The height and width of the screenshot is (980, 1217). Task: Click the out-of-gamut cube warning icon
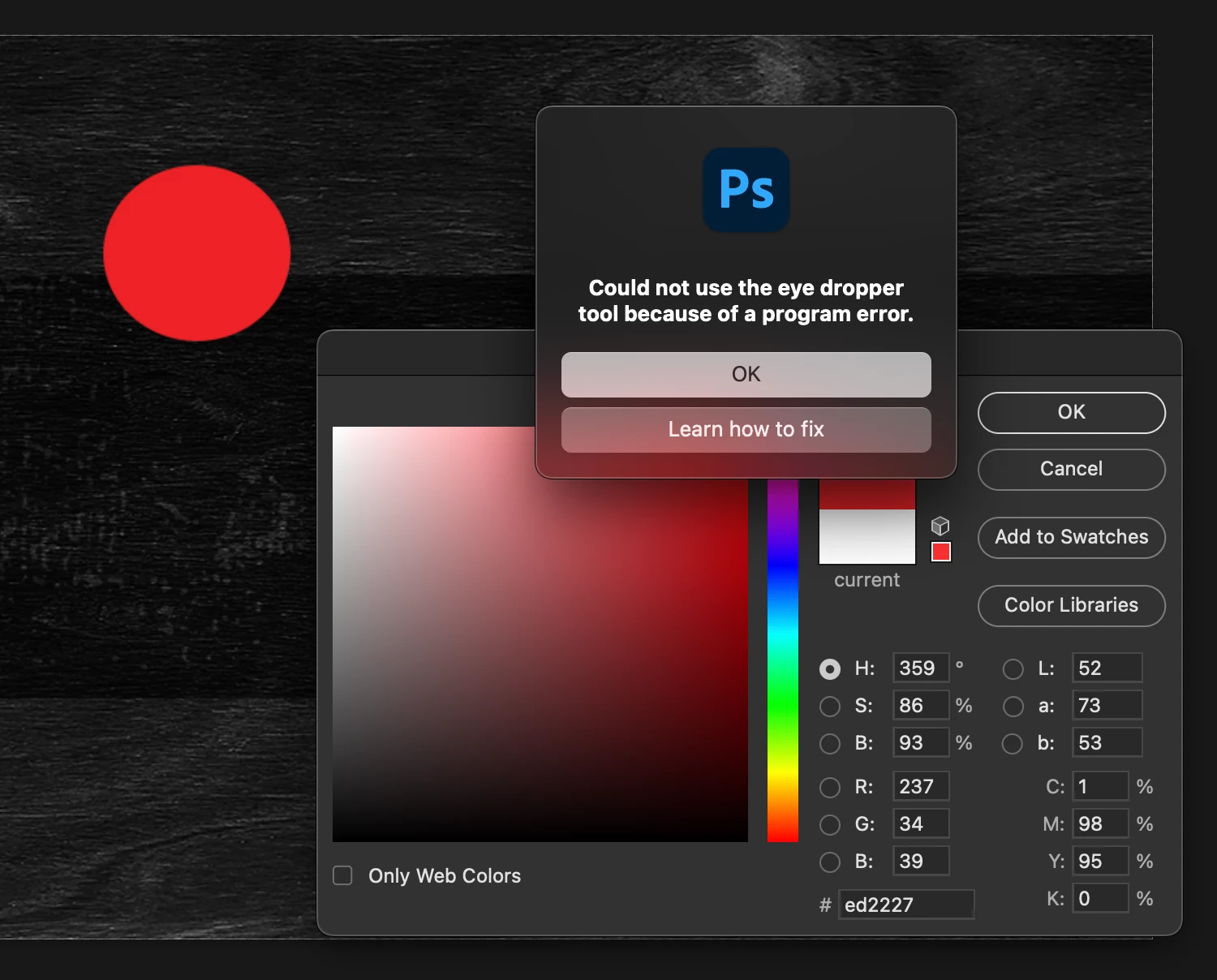point(940,526)
